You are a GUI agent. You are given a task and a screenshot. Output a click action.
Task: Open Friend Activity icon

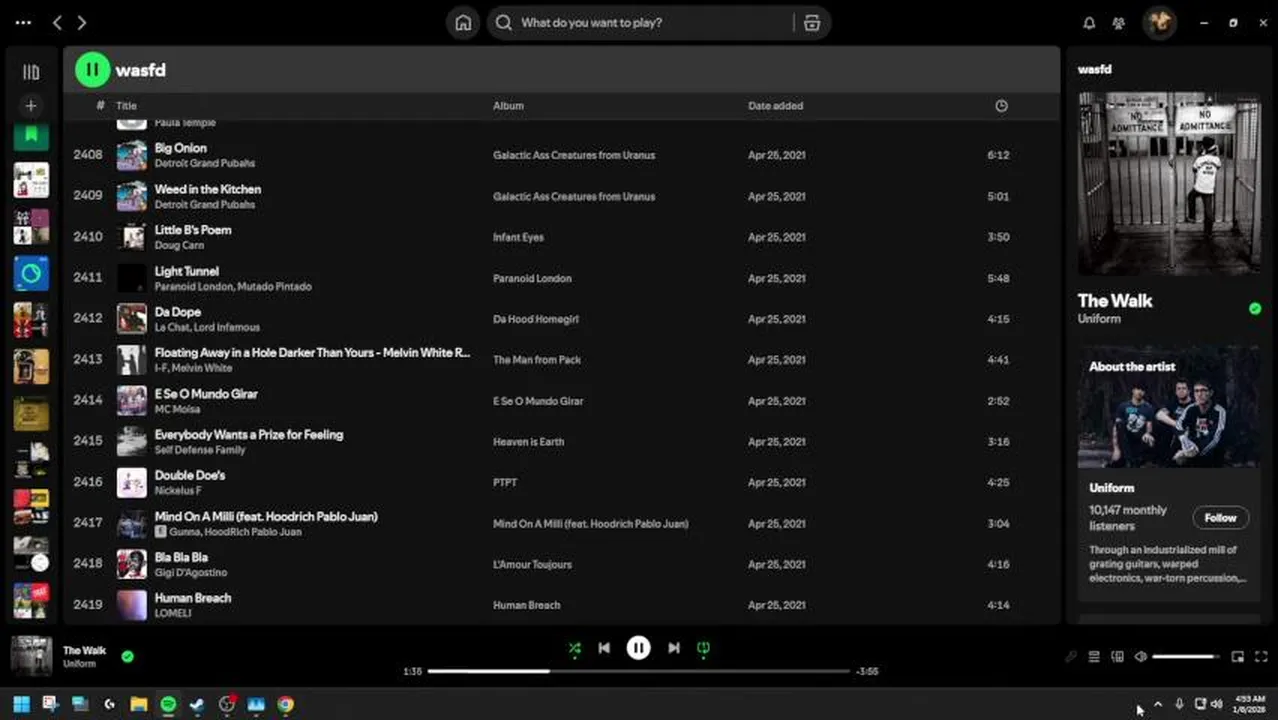click(x=1119, y=23)
